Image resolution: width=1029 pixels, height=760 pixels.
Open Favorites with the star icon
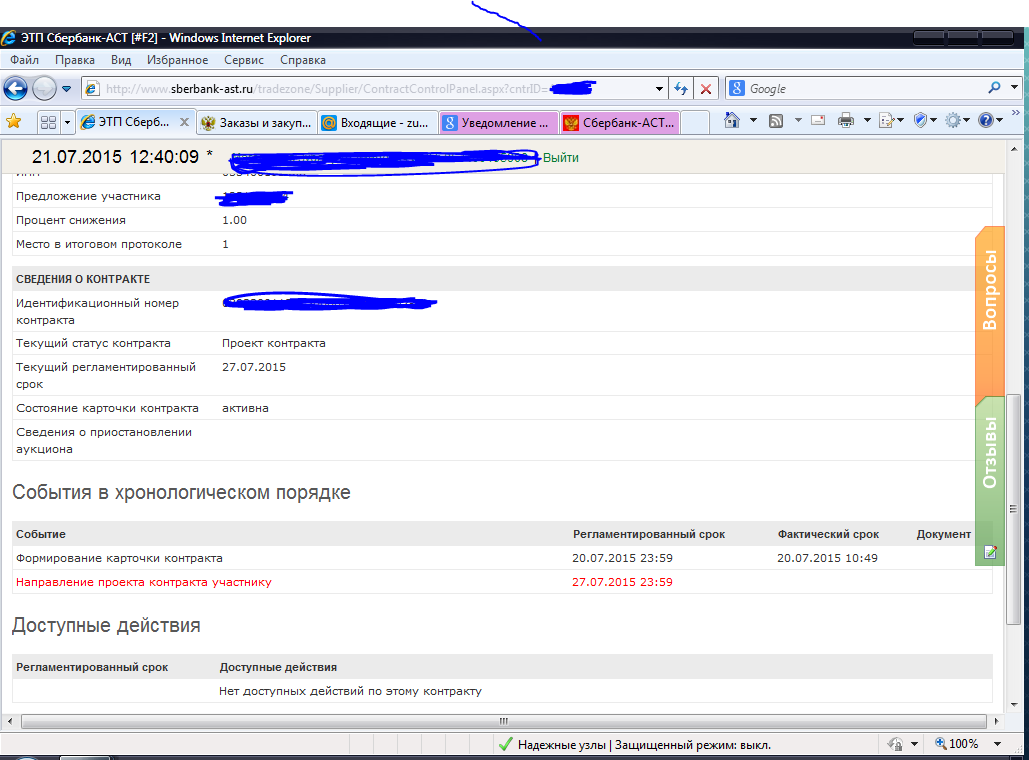coord(13,122)
